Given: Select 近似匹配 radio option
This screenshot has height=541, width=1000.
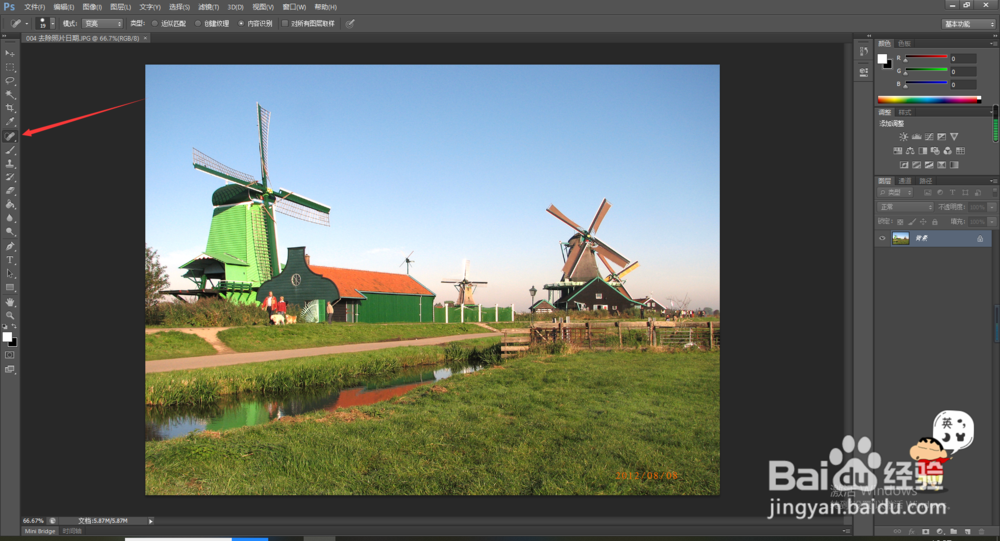Looking at the screenshot, I should (x=154, y=24).
